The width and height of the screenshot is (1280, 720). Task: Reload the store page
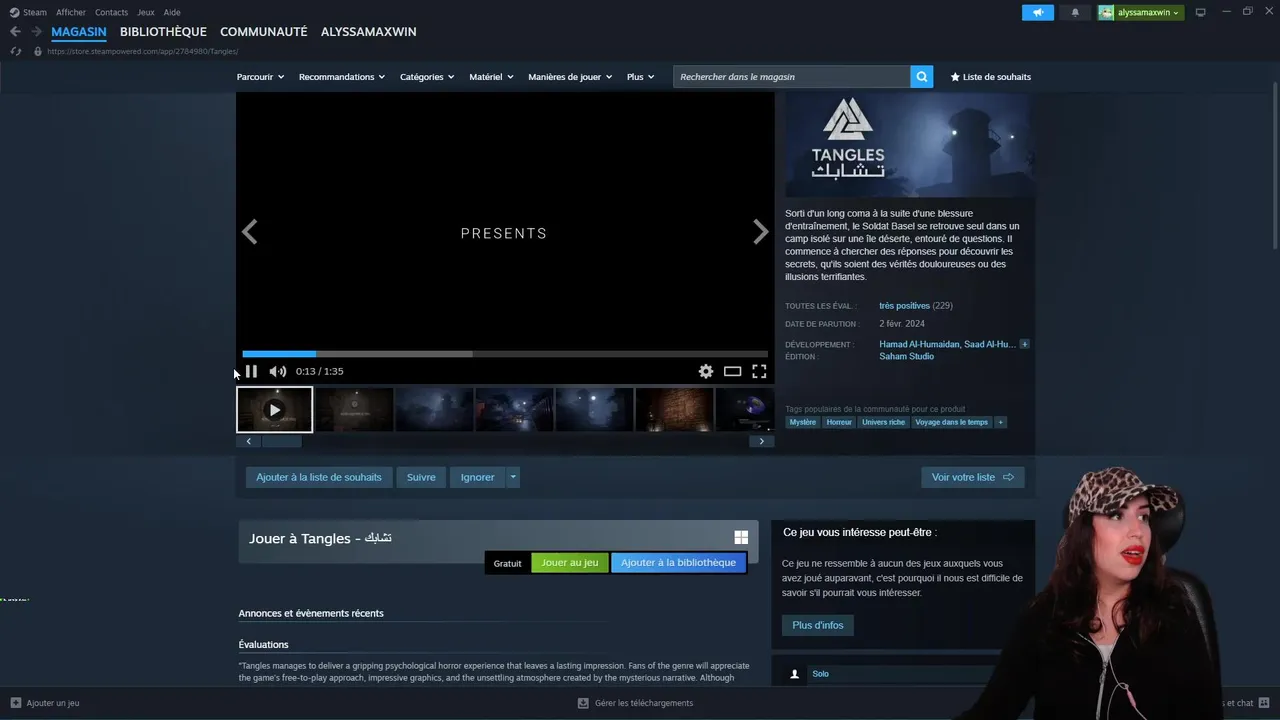pyautogui.click(x=15, y=51)
